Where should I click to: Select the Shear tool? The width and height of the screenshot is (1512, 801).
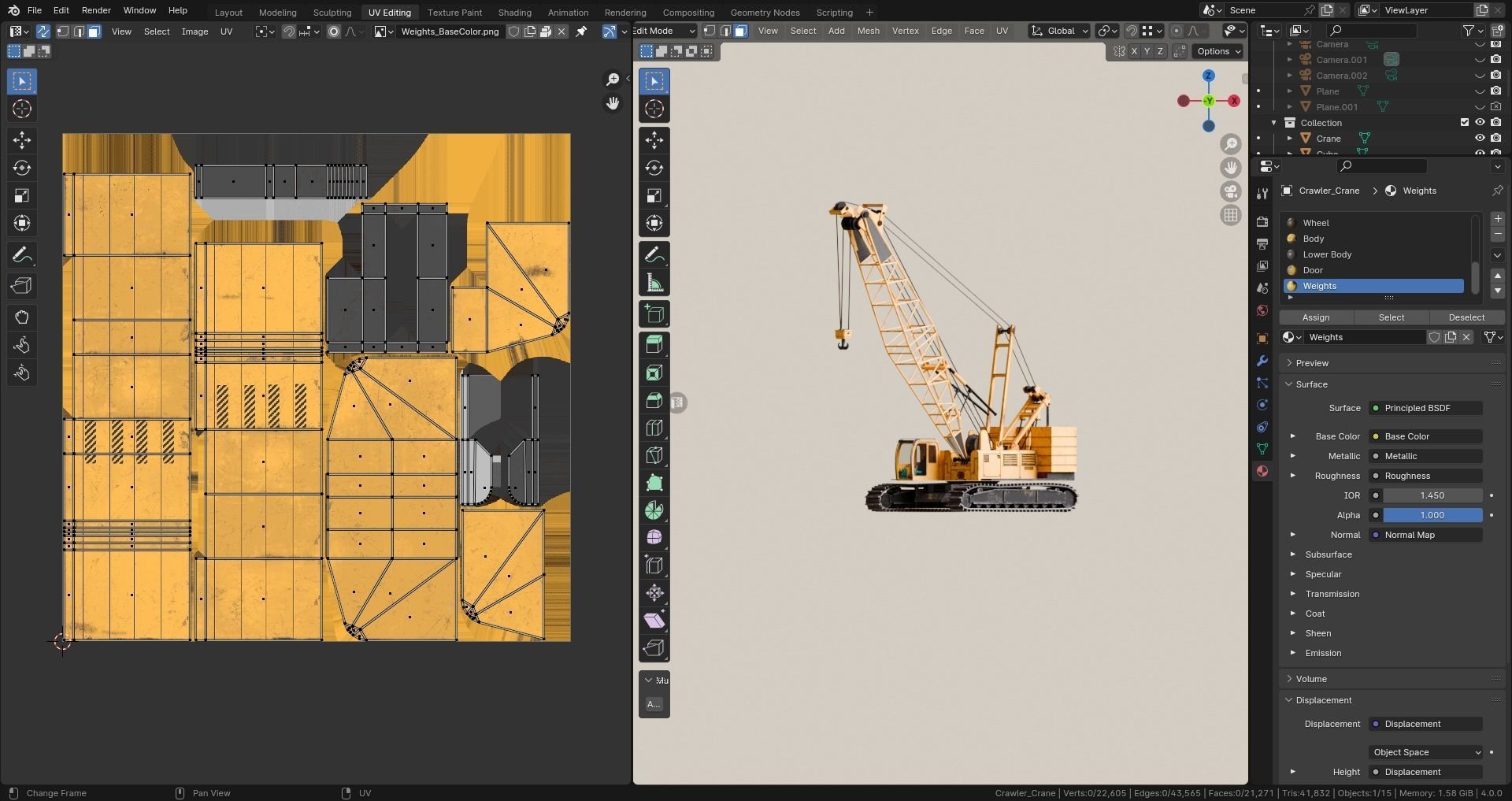click(654, 621)
